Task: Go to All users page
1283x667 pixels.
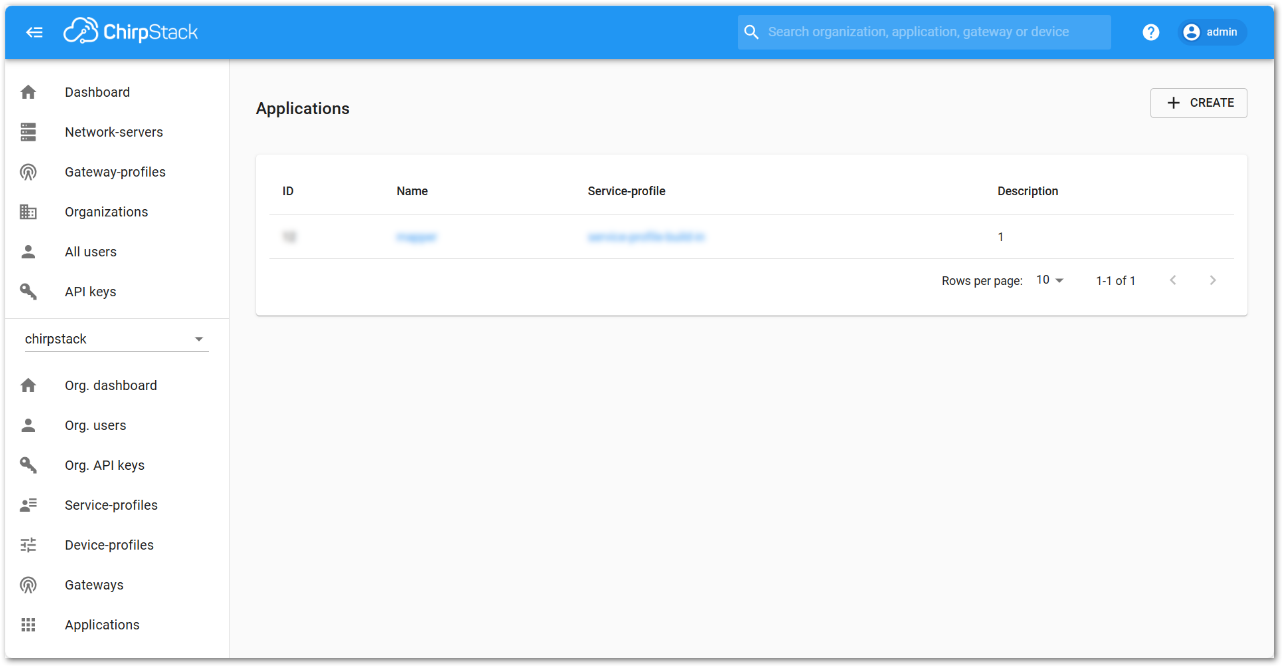Action: coord(90,251)
